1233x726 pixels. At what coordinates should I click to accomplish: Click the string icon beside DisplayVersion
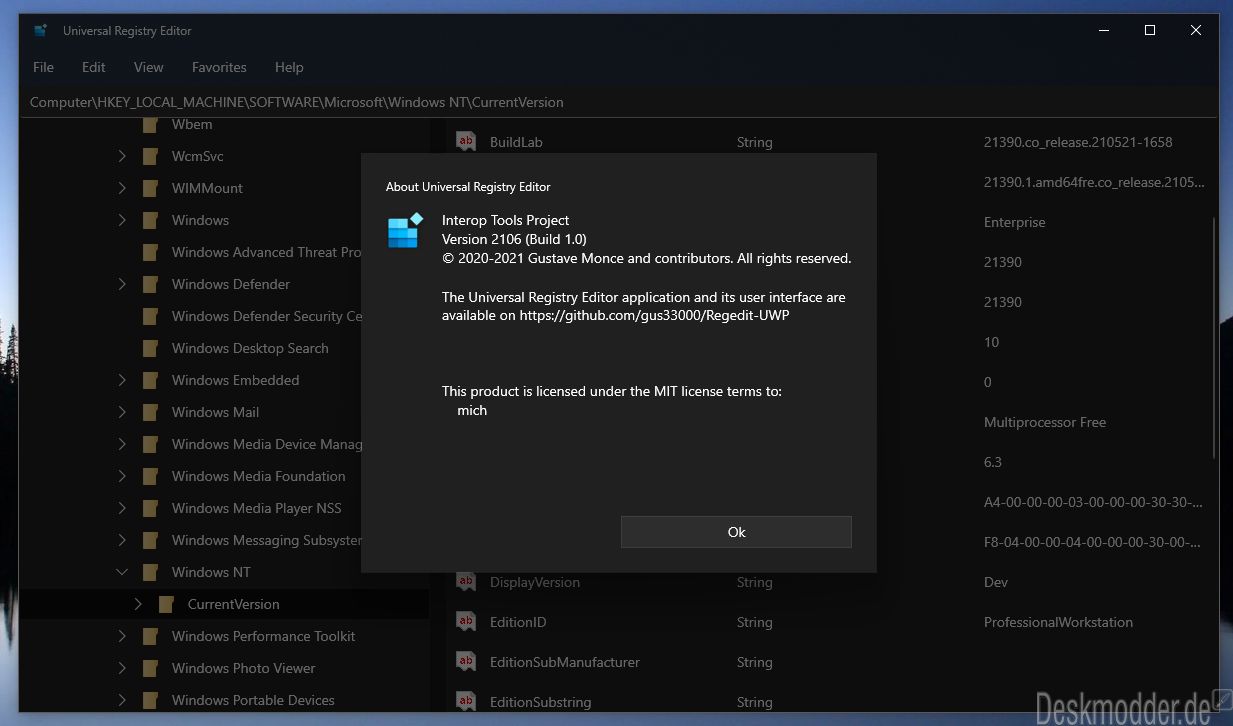(465, 582)
